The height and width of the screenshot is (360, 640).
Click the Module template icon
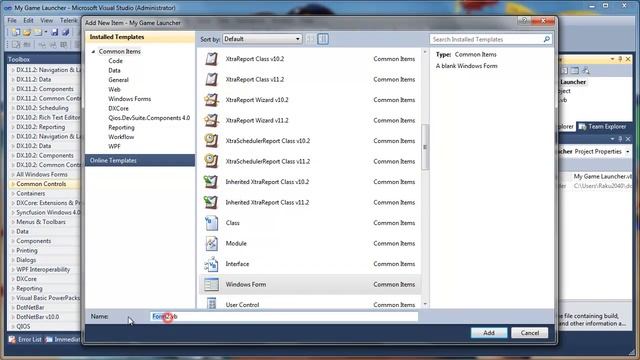point(211,243)
